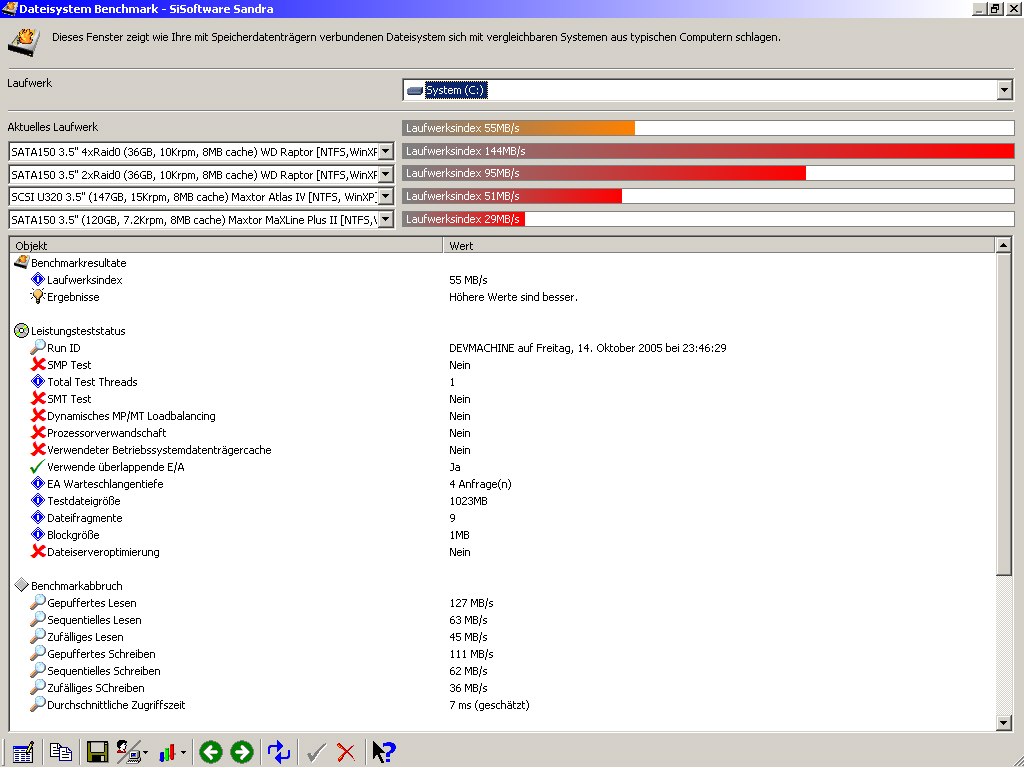
Task: Select the Zufälliges Lesen row
Action: tap(503, 636)
